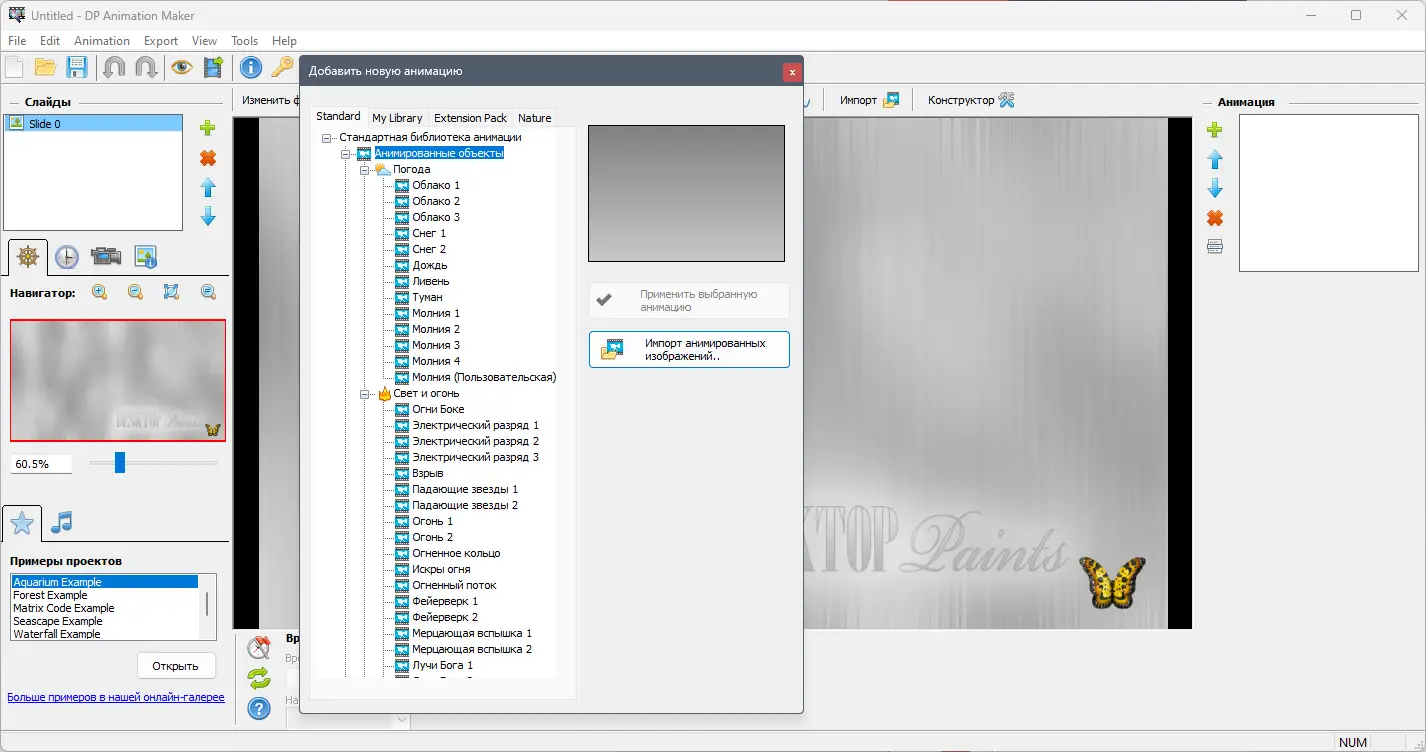Viewport: 1426px width, 752px height.
Task: Click the Открыть button
Action: tap(176, 666)
